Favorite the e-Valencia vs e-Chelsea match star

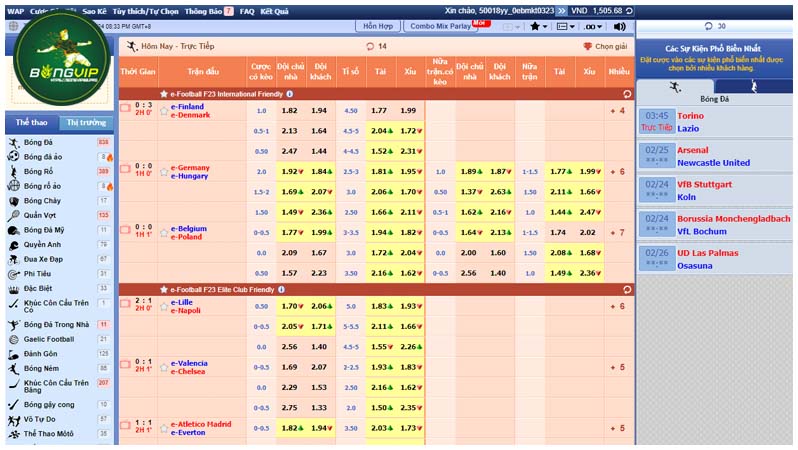pos(164,367)
